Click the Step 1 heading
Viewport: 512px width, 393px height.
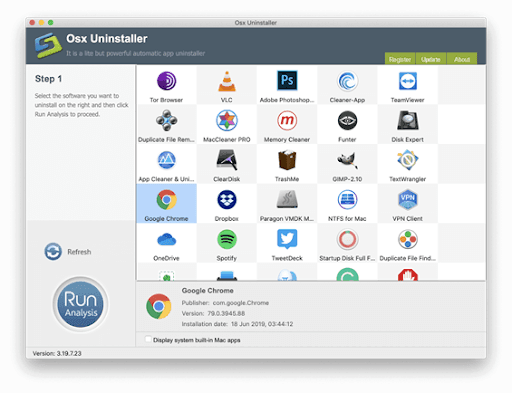coord(48,79)
